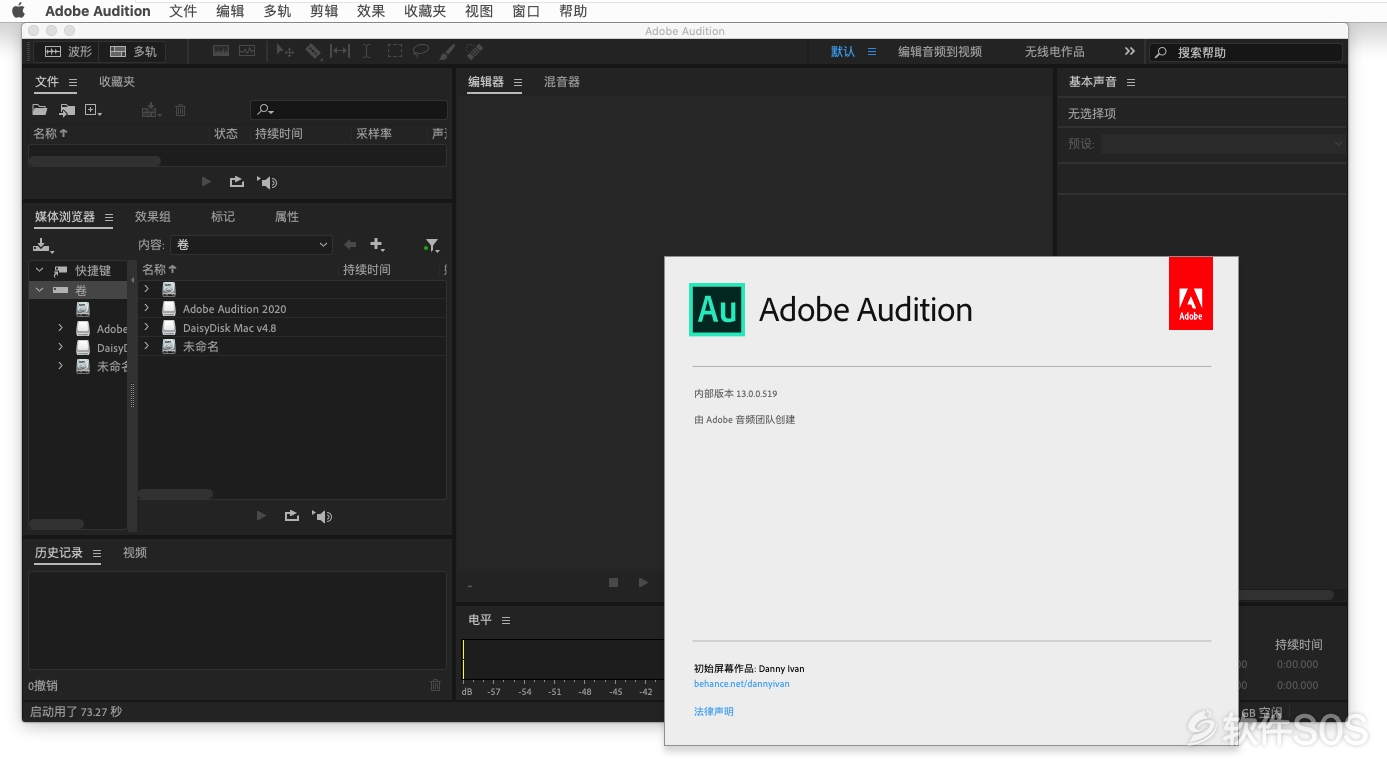Click the Adobe logo in the About dialog
This screenshot has width=1387, height=759.
click(1190, 293)
